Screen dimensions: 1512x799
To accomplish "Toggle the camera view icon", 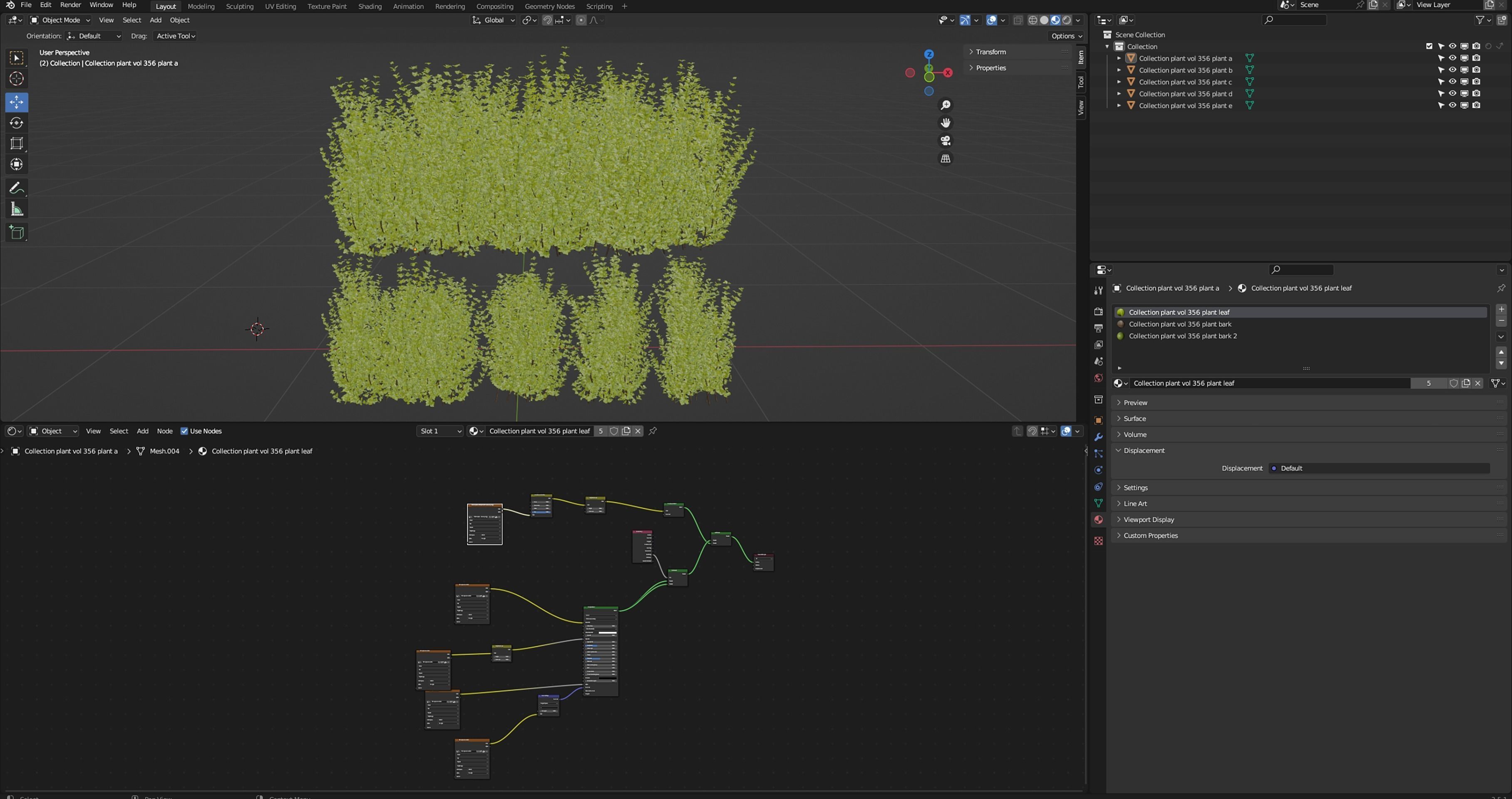I will click(x=946, y=141).
